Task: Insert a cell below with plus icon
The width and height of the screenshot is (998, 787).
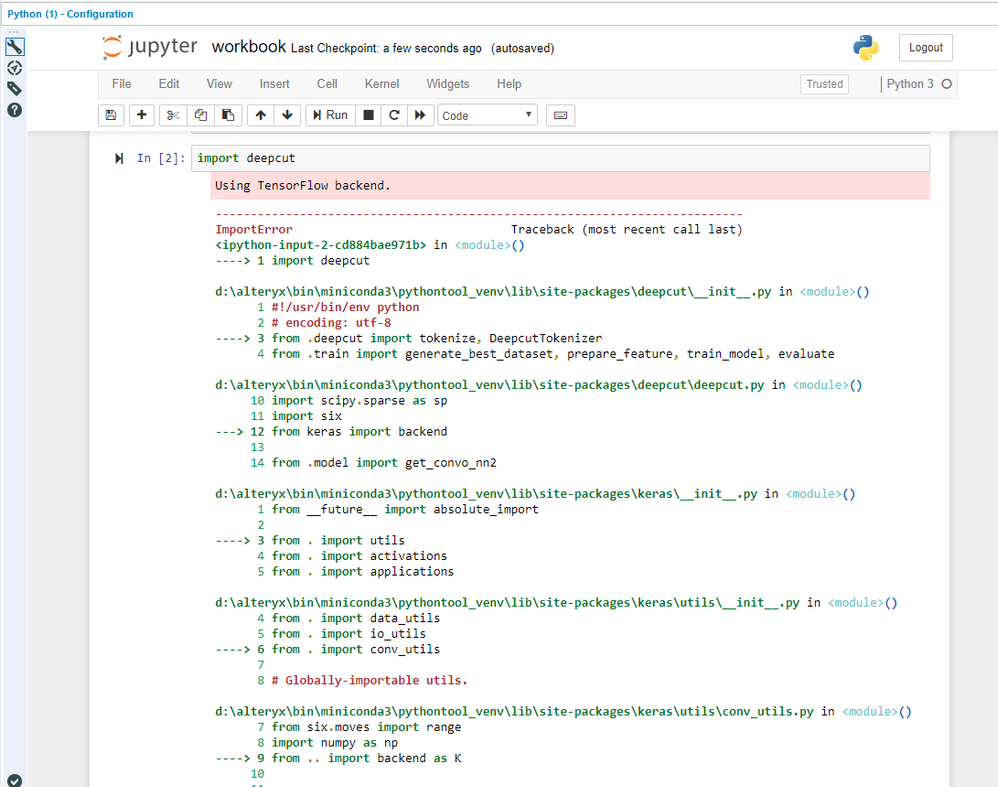Action: (141, 115)
